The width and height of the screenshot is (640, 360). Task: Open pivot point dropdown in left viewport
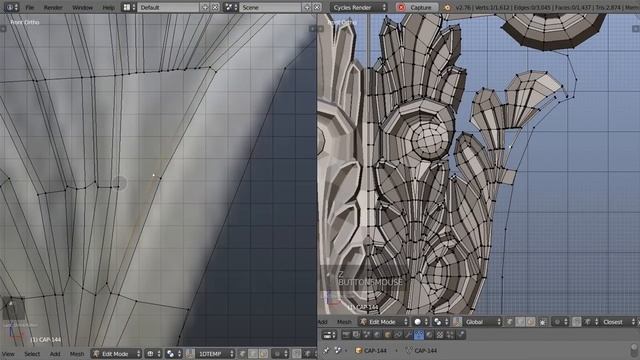174,353
